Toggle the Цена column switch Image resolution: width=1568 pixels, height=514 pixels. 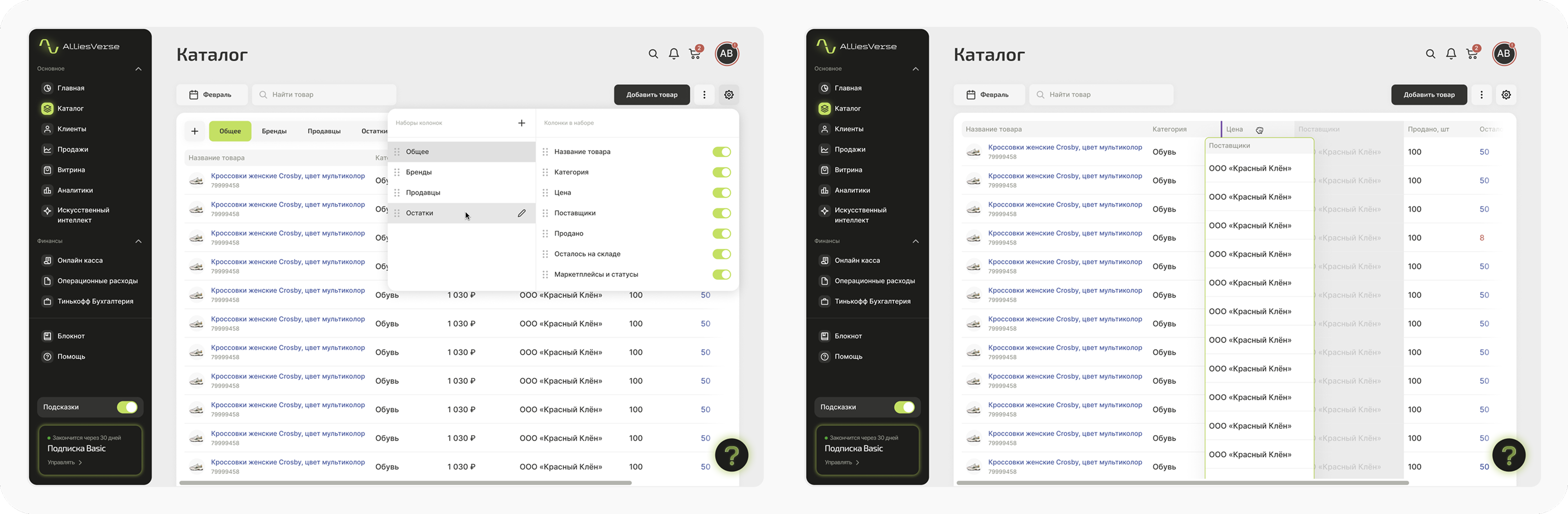click(722, 193)
